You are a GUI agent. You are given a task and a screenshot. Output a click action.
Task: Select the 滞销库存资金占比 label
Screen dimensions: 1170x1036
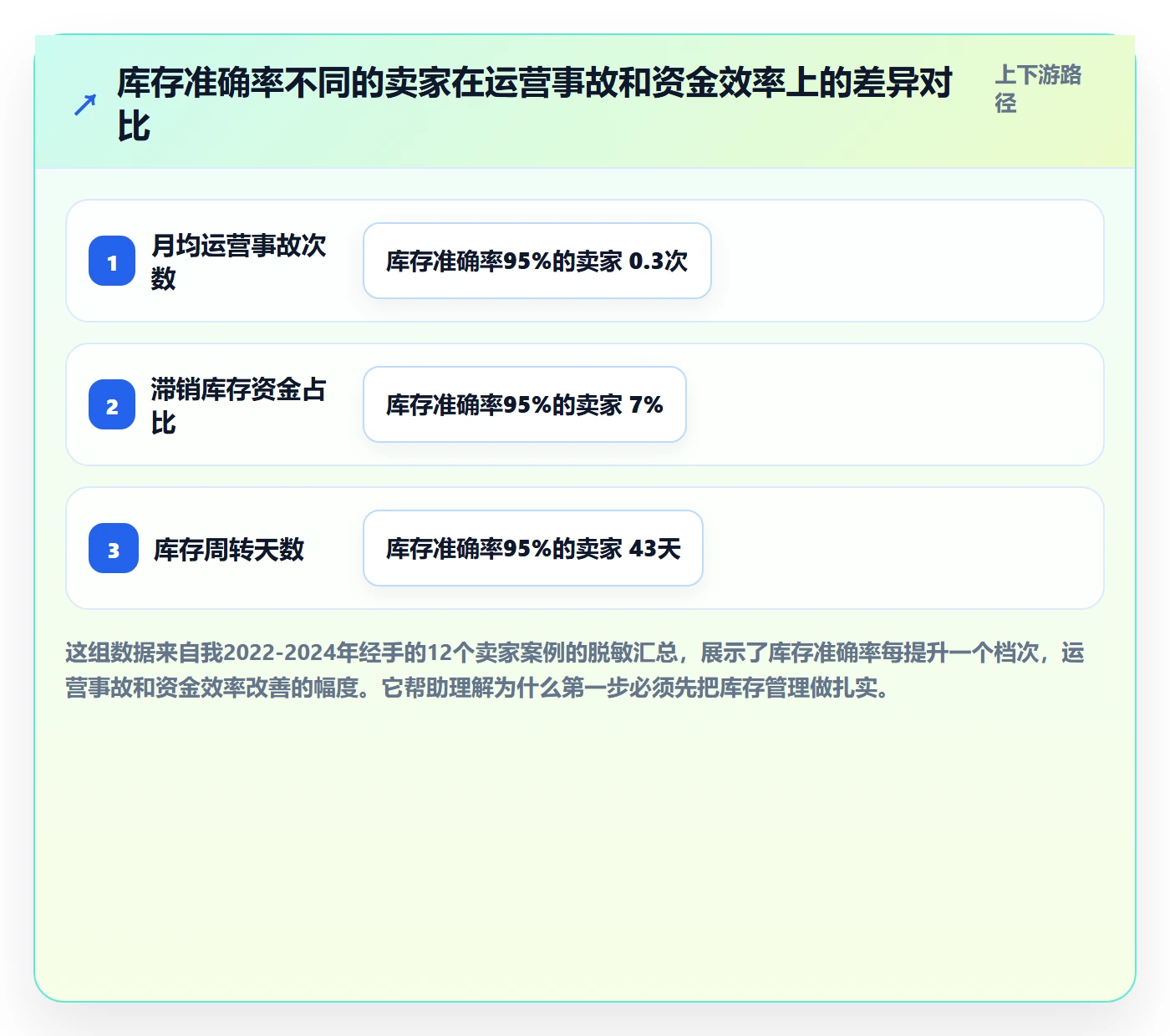click(x=239, y=405)
